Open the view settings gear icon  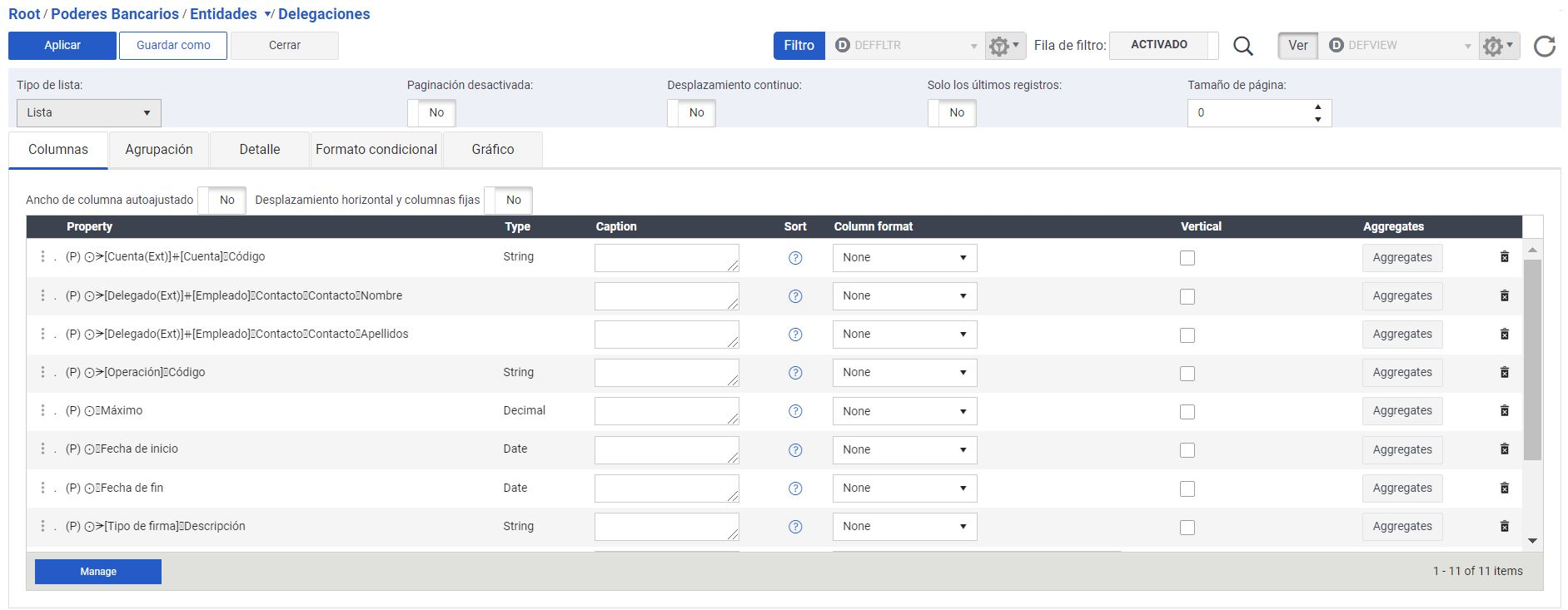click(1499, 46)
